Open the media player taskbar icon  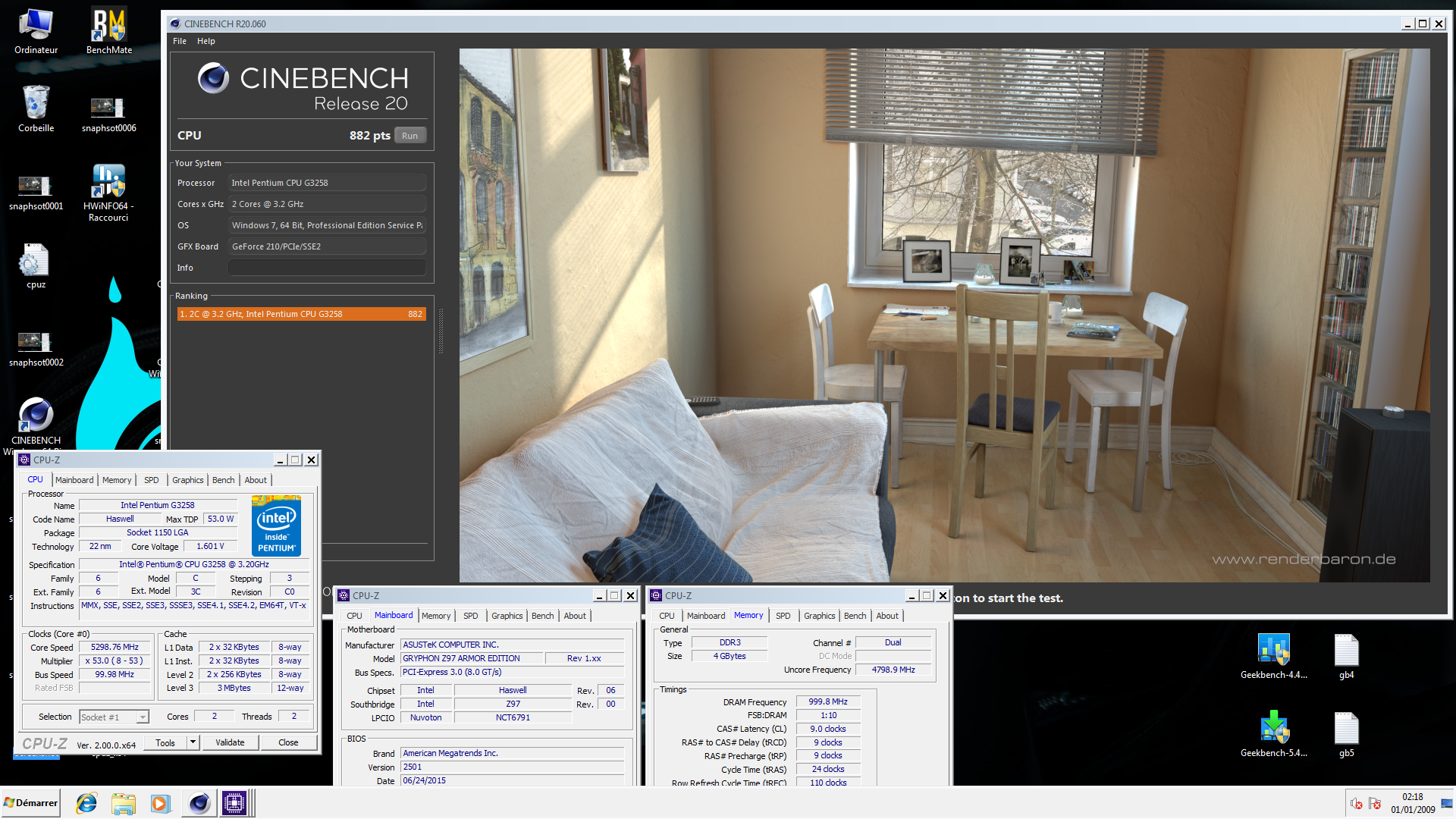(160, 803)
